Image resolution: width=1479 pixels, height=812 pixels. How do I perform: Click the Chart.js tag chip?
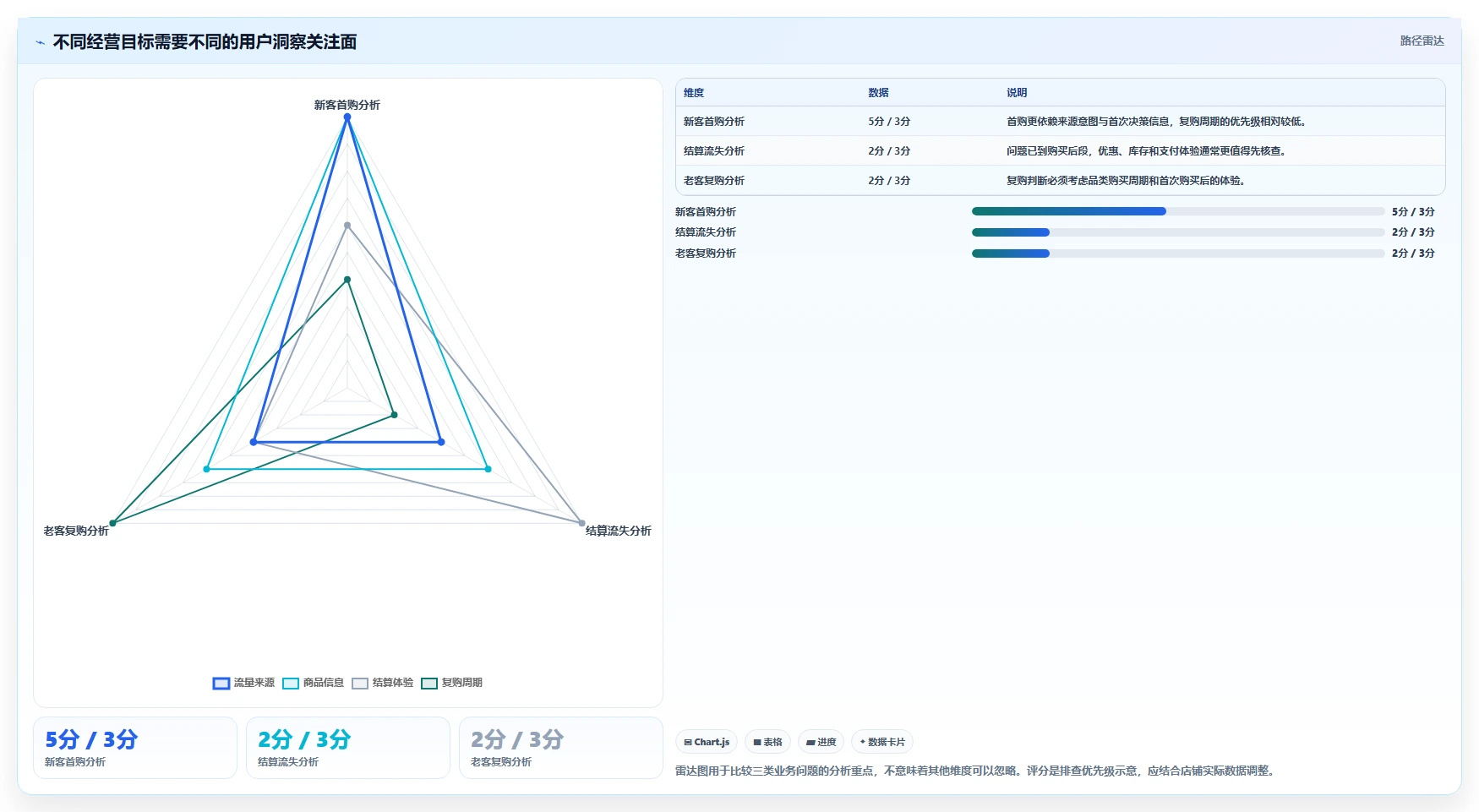[x=707, y=742]
